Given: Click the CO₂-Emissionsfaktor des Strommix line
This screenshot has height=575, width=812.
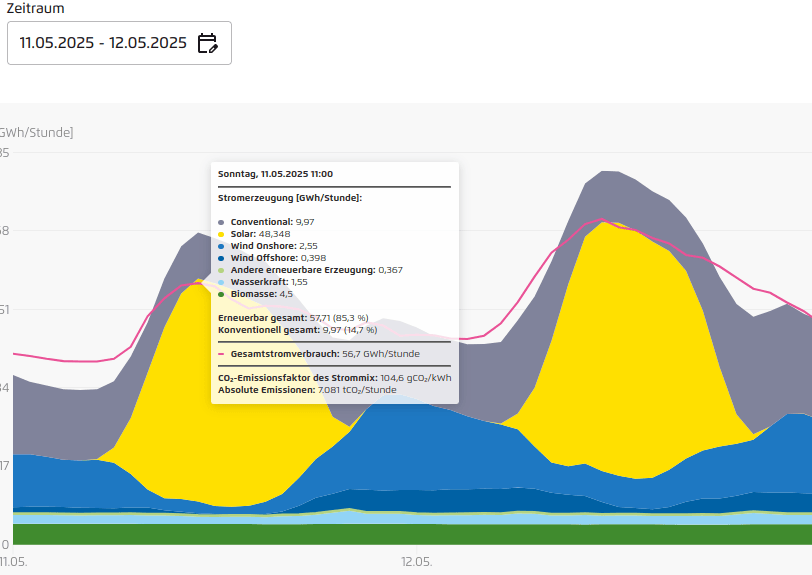Looking at the screenshot, I should pyautogui.click(x=335, y=378).
